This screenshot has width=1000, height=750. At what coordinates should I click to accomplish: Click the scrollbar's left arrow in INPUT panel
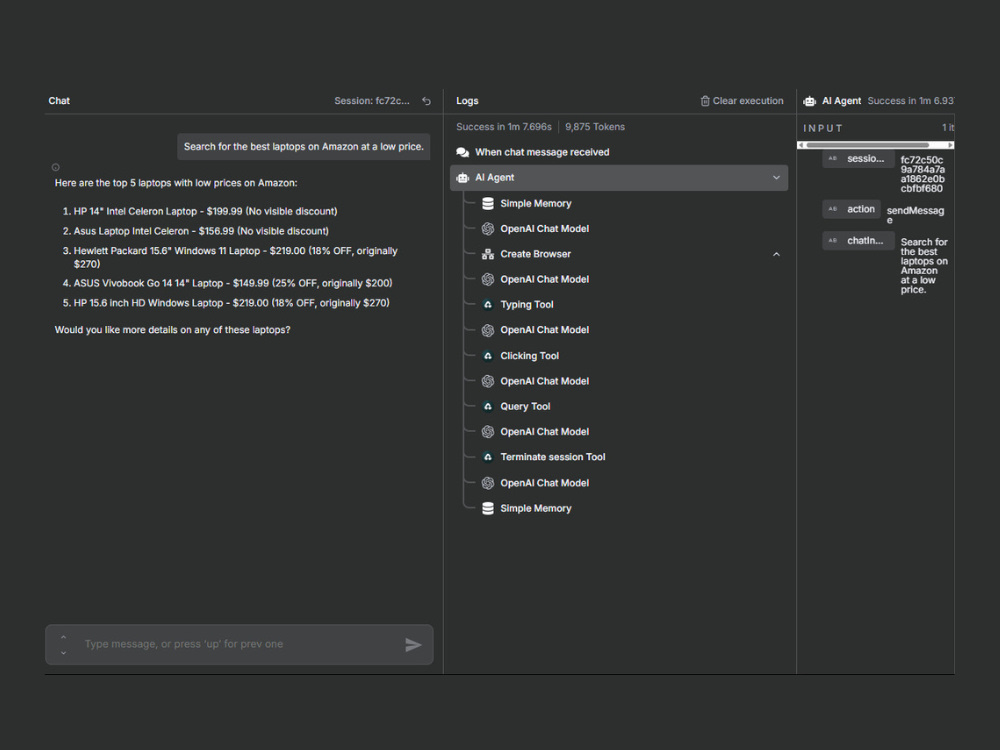(800, 145)
